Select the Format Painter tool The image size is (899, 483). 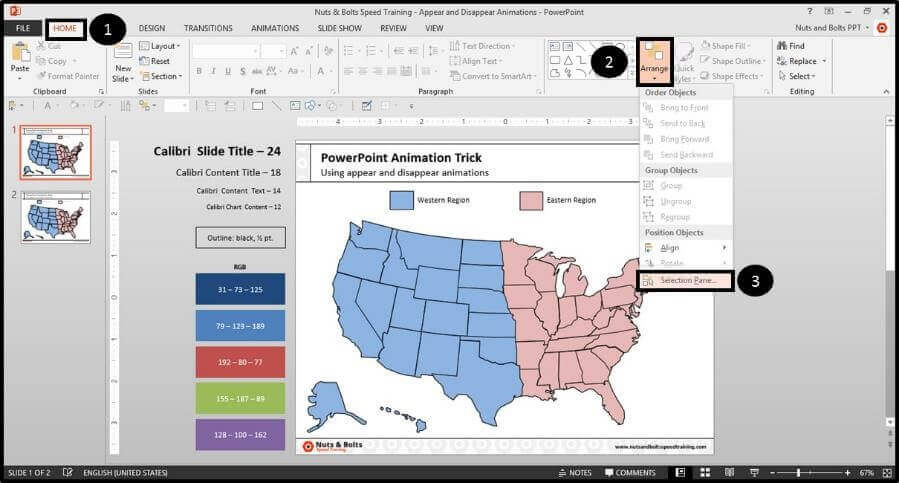click(68, 76)
